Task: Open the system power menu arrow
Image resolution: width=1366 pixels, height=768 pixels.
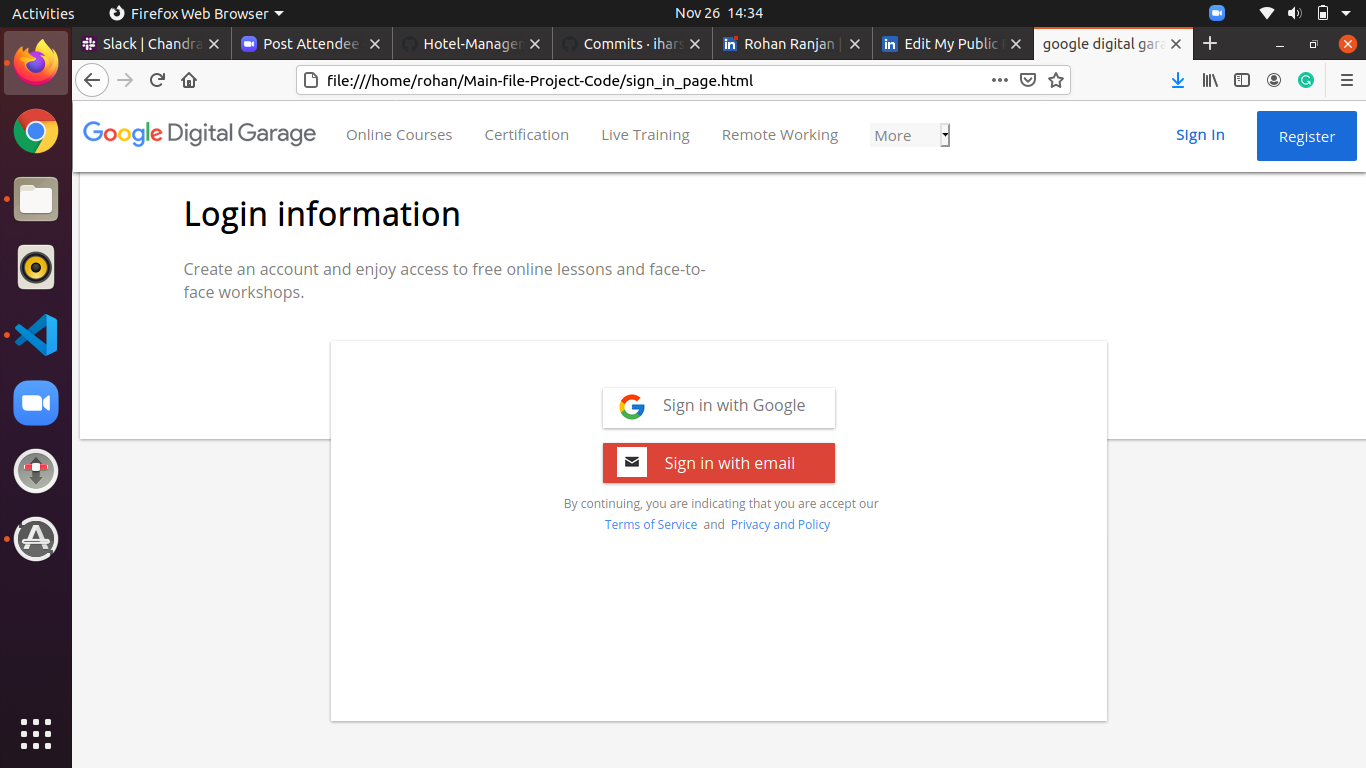Action: tap(1348, 13)
